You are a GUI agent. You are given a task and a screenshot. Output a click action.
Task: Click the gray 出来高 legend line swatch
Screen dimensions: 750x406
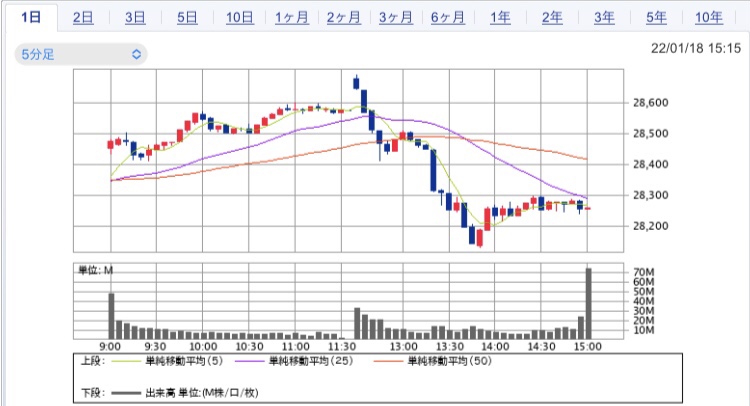pyautogui.click(x=126, y=394)
